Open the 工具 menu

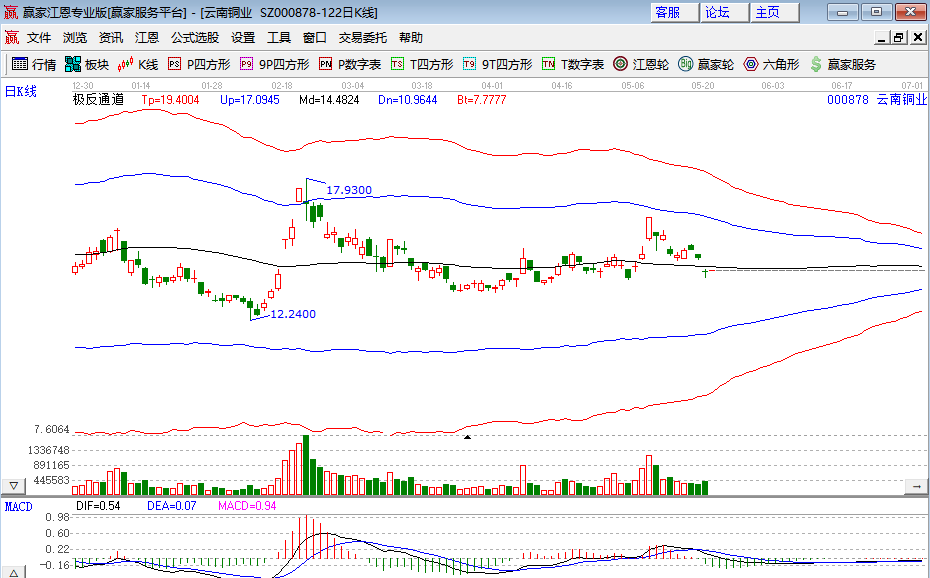pyautogui.click(x=279, y=38)
